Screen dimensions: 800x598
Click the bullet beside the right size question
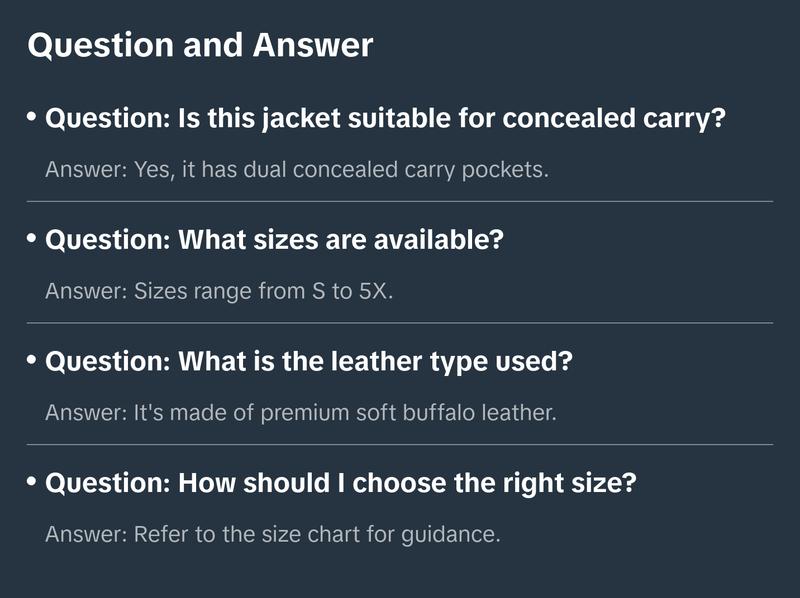point(33,482)
